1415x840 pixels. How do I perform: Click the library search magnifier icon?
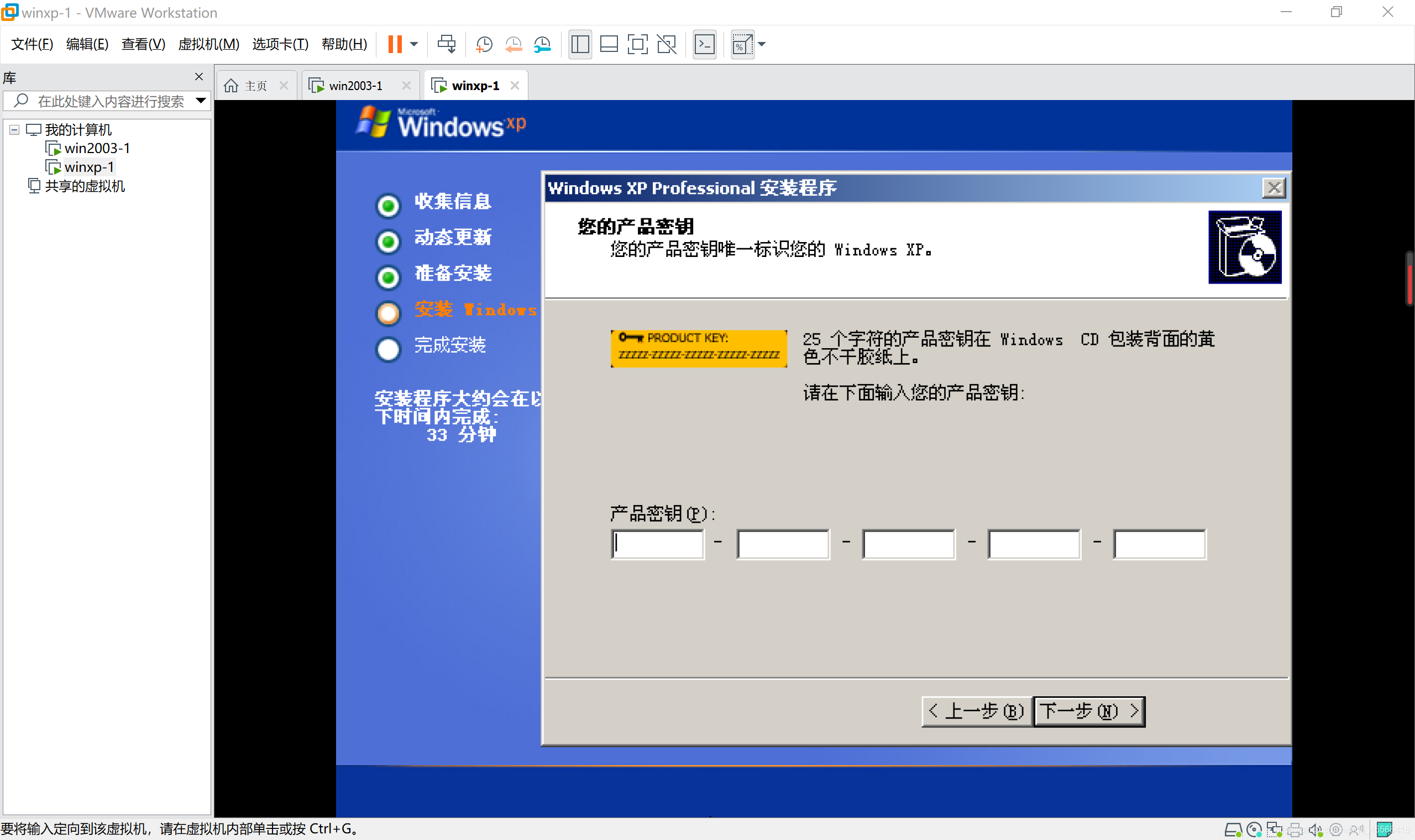click(21, 101)
